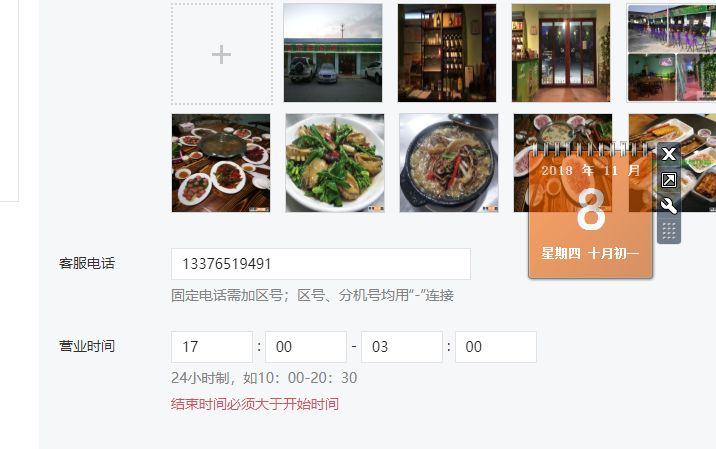
Task: Click the 客服电话 phone number field
Action: (x=321, y=264)
